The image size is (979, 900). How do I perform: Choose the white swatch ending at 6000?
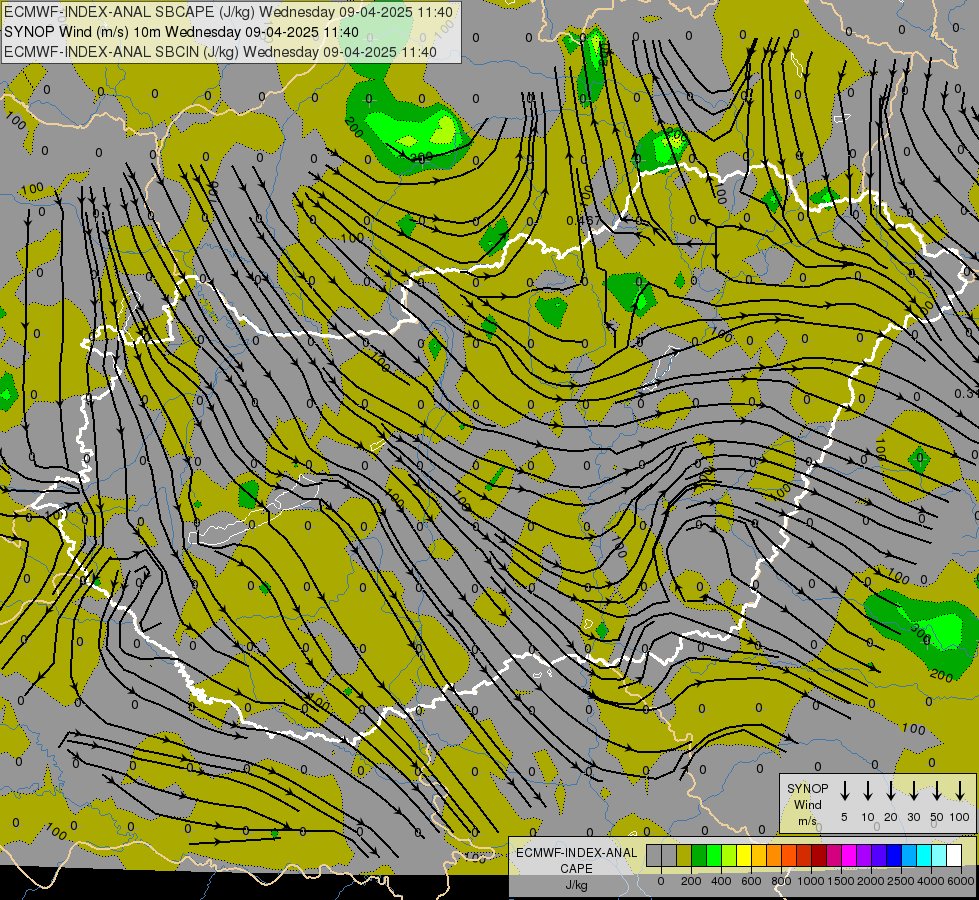pos(953,855)
